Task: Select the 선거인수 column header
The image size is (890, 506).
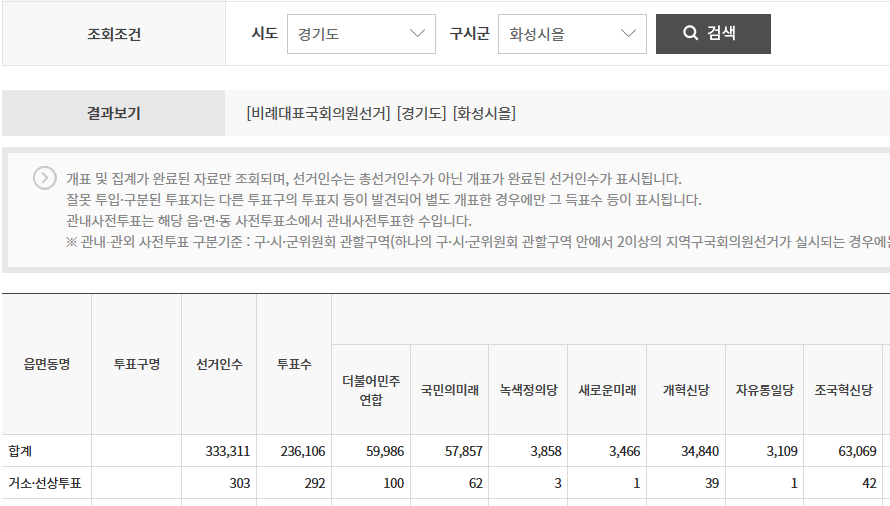Action: point(219,364)
